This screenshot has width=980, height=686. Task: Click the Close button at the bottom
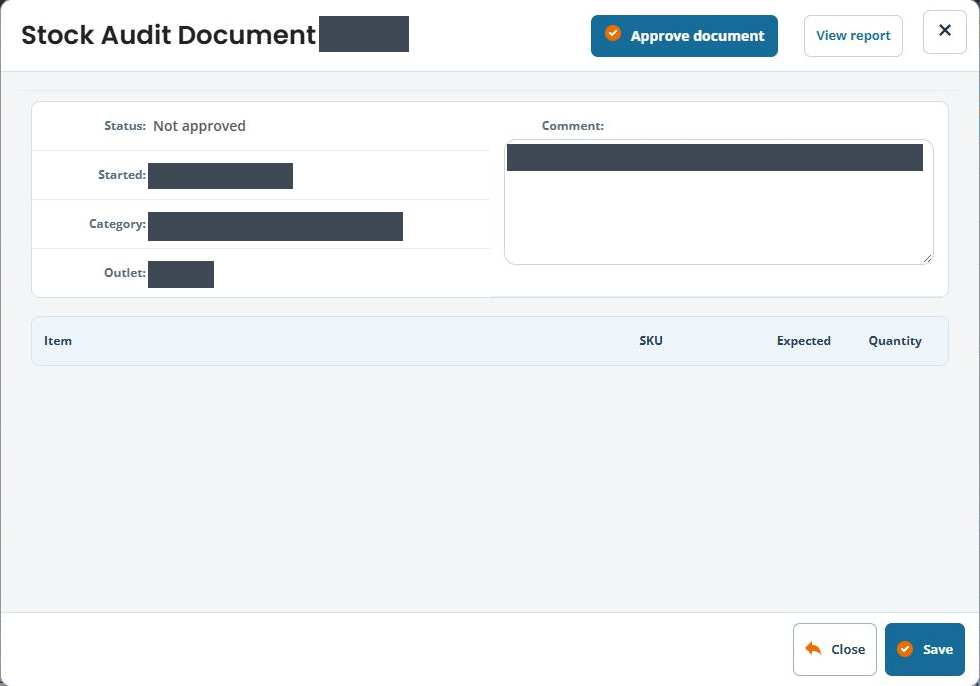pos(834,649)
